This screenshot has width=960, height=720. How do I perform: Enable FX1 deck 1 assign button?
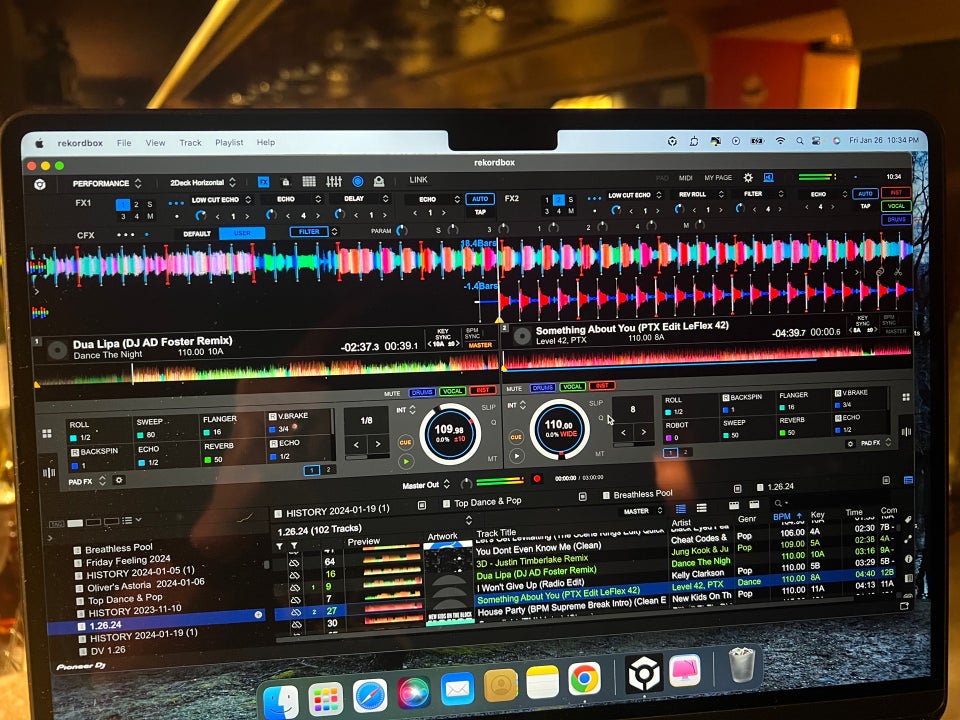(x=123, y=204)
